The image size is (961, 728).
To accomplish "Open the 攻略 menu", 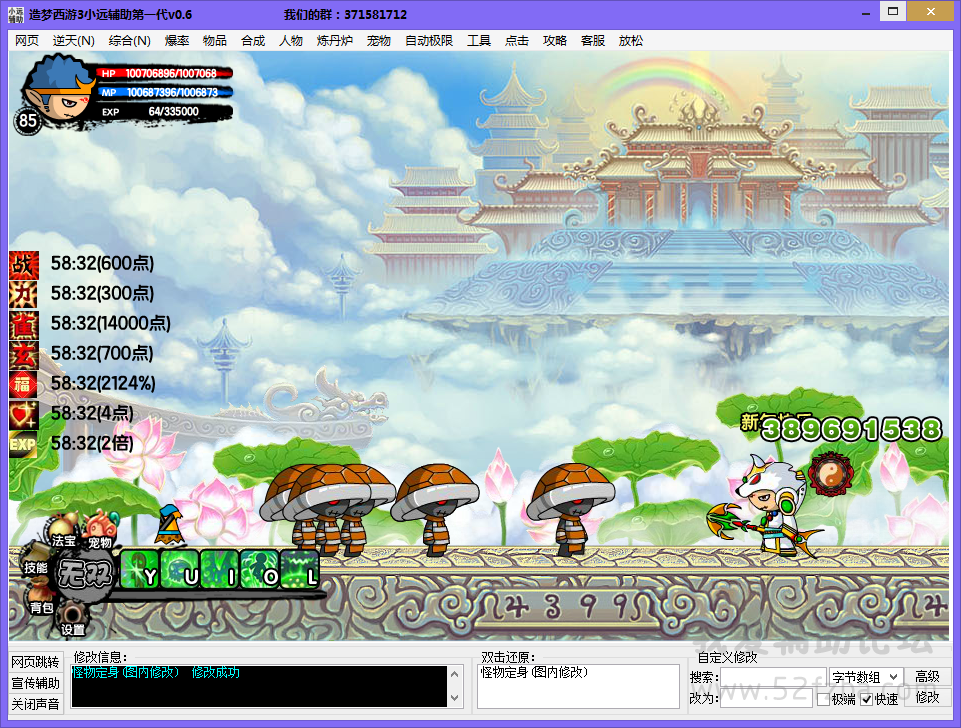I will [555, 41].
